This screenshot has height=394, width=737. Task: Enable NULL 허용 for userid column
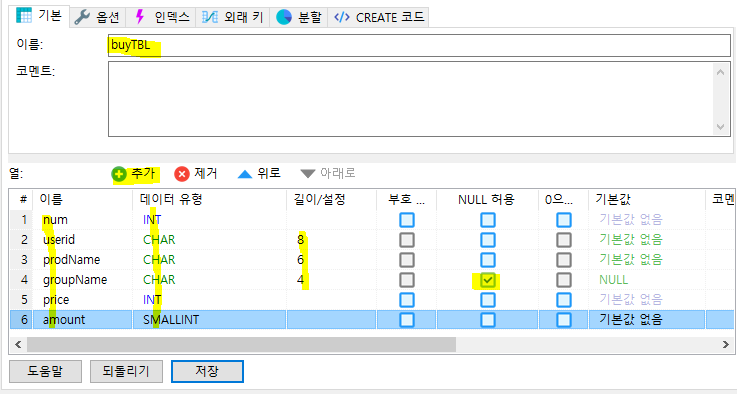click(487, 240)
